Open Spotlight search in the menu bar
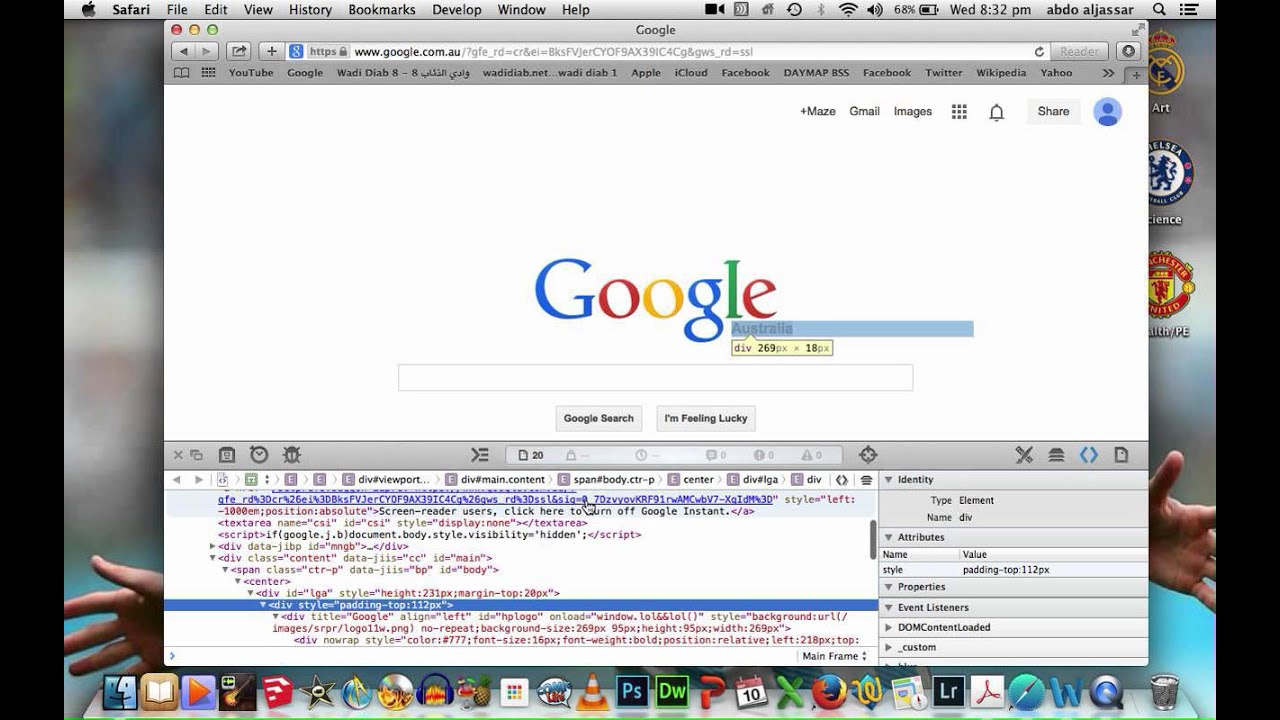 click(x=1160, y=9)
